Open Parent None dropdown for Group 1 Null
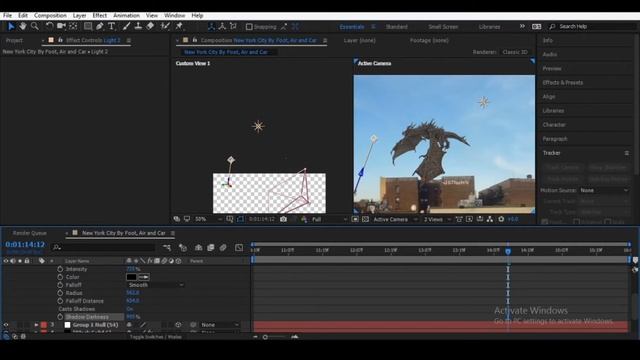 pyautogui.click(x=220, y=325)
